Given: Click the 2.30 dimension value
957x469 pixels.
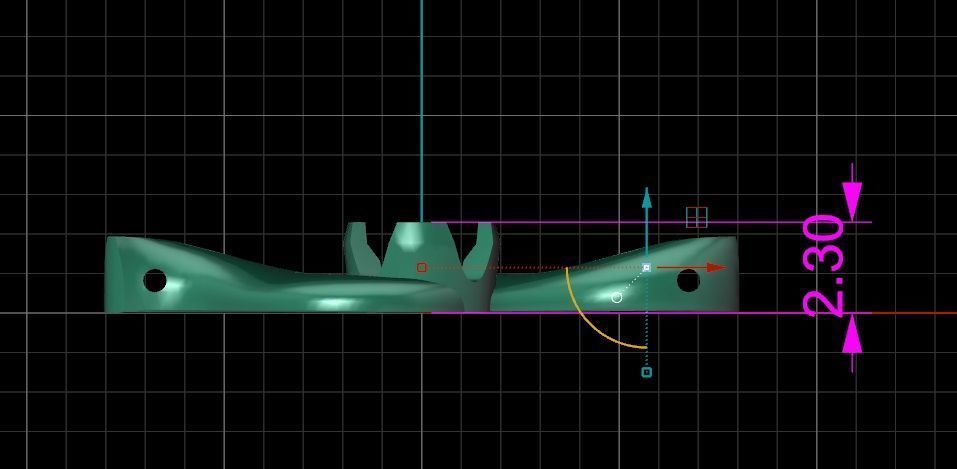Looking at the screenshot, I should 825,266.
